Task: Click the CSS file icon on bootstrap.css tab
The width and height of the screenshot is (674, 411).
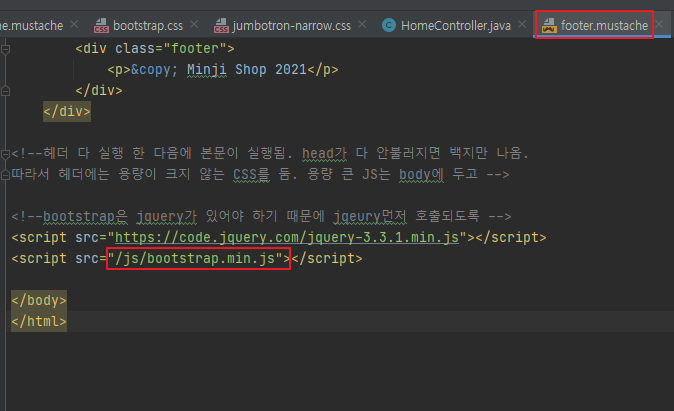Action: (101, 26)
